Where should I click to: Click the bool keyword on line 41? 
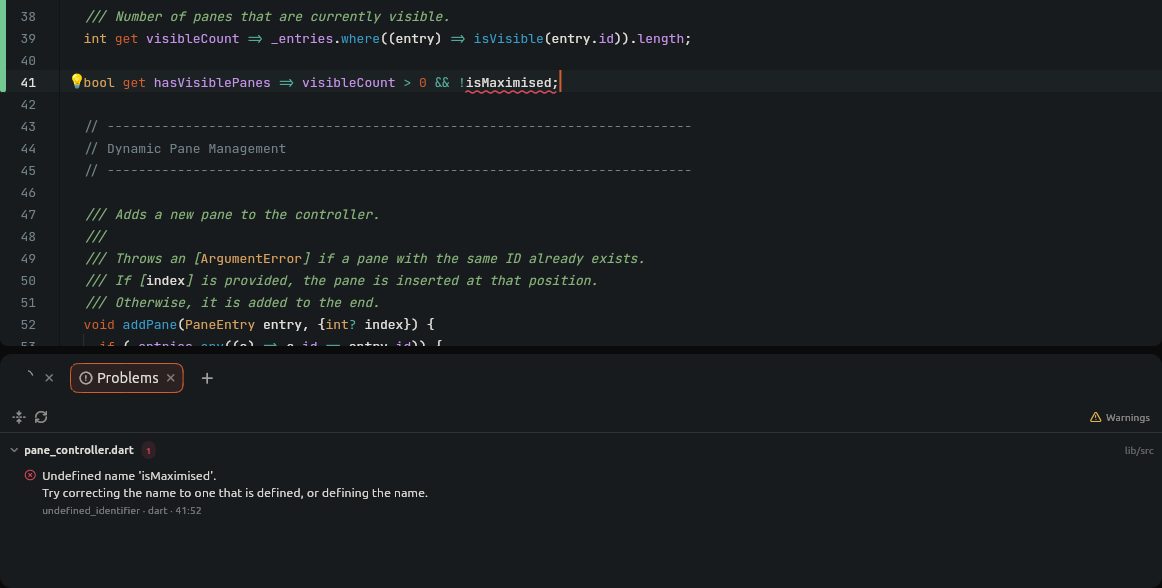pos(99,82)
